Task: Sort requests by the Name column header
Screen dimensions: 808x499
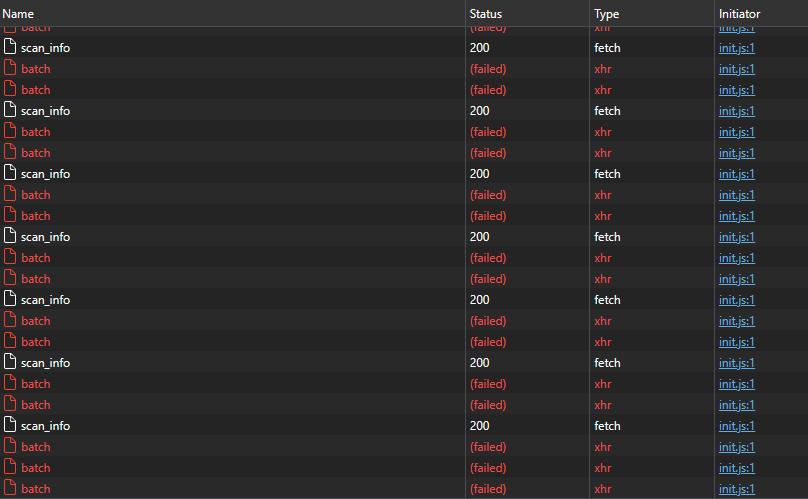Action: [x=18, y=14]
